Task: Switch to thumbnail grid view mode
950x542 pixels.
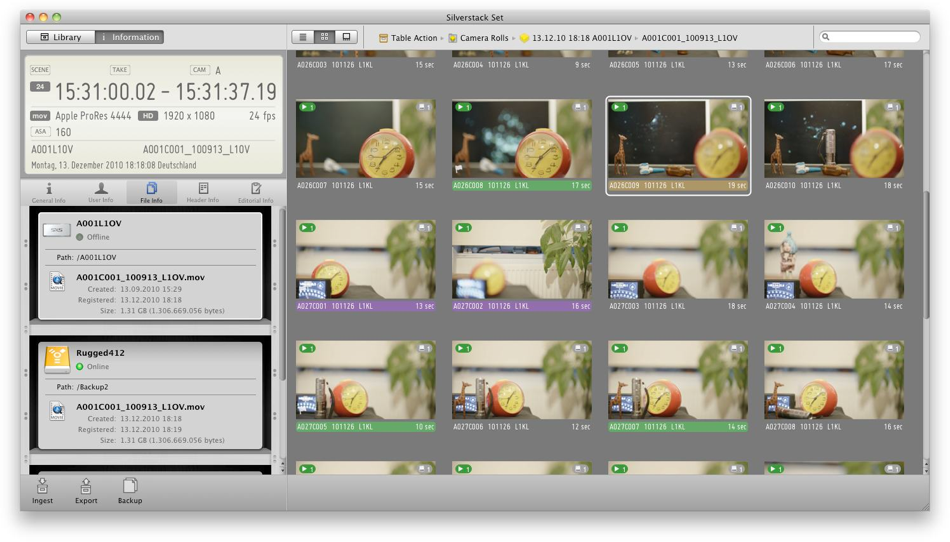Action: (325, 37)
